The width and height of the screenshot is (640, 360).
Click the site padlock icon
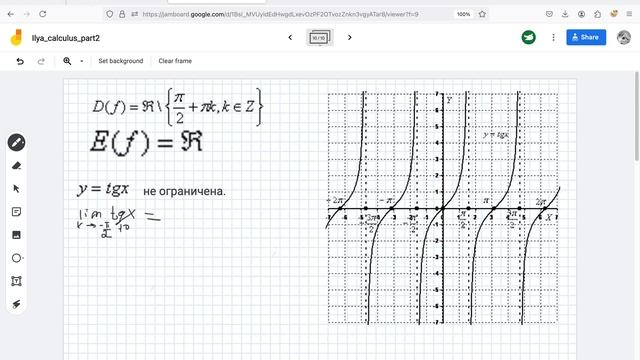(x=122, y=14)
